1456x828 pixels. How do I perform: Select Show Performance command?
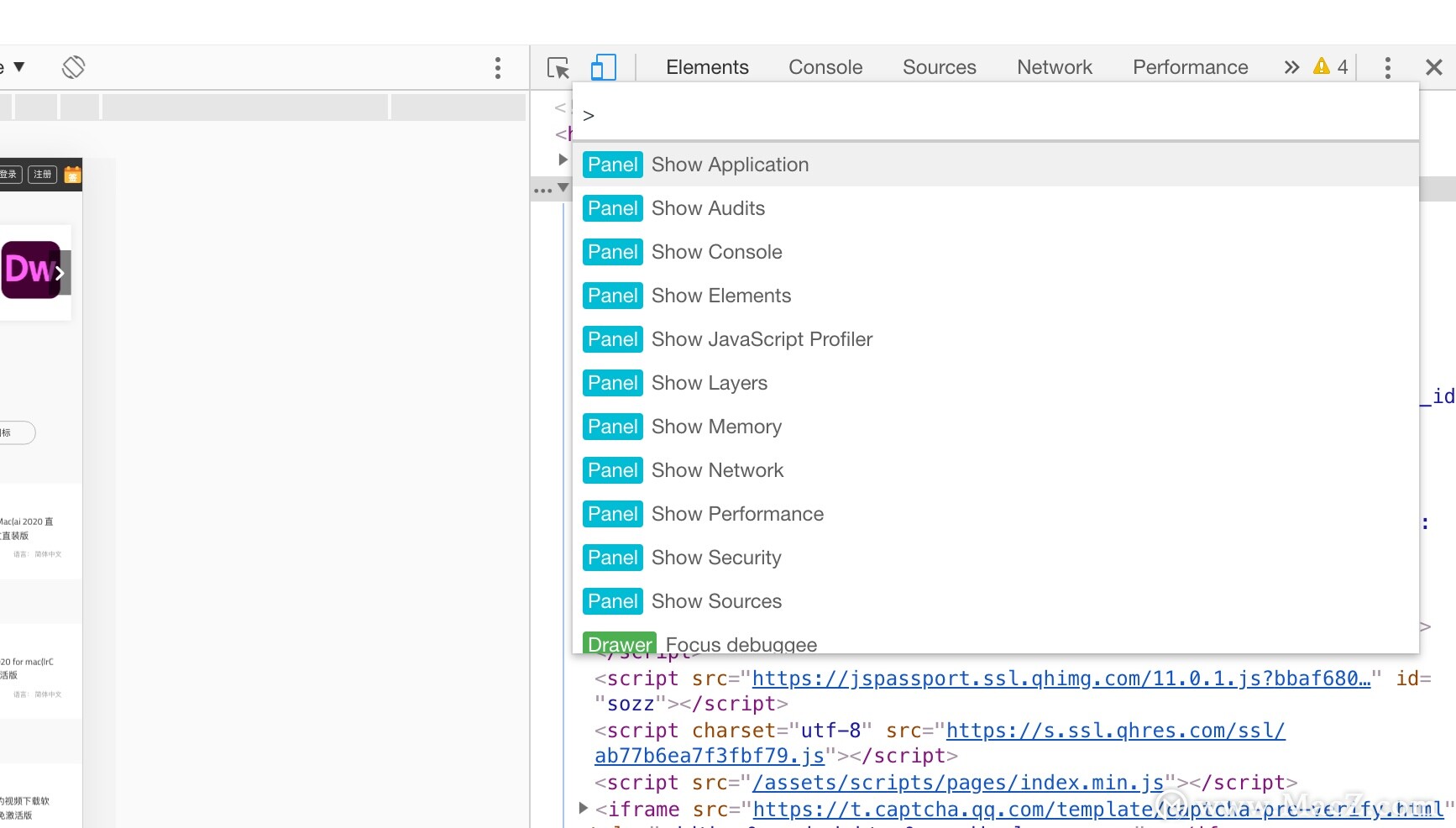[996, 514]
